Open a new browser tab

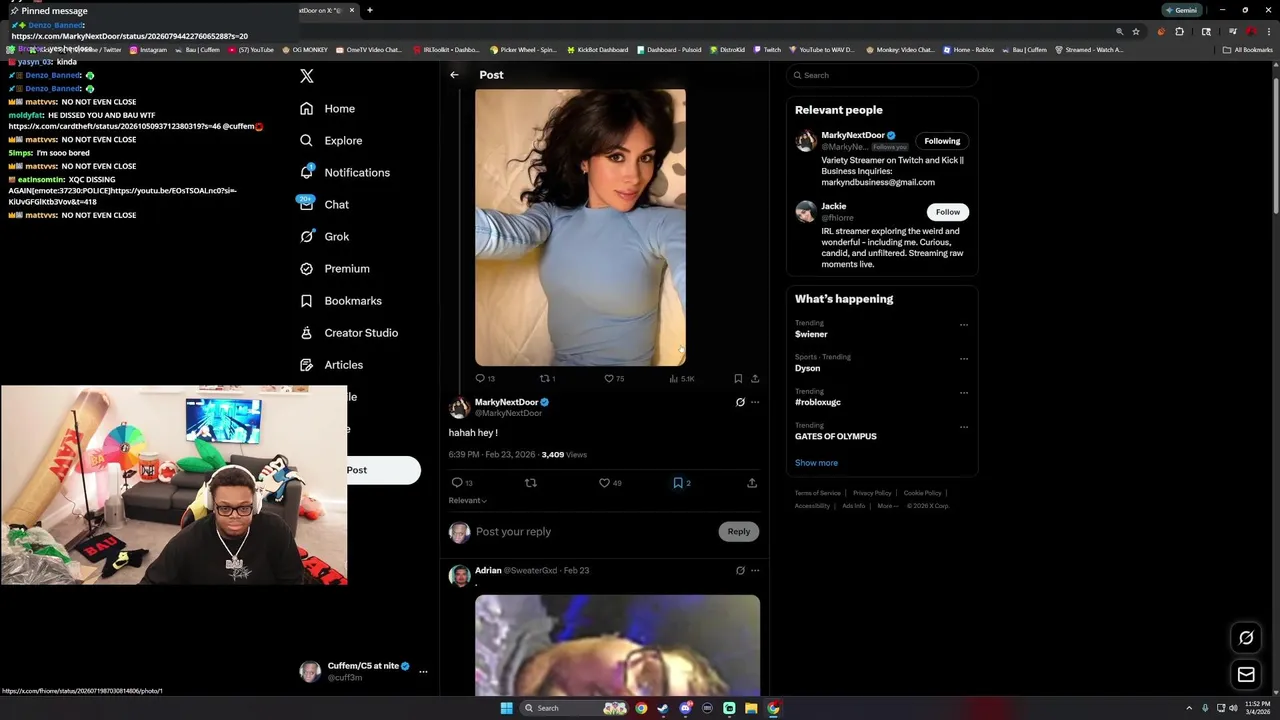[x=370, y=10]
